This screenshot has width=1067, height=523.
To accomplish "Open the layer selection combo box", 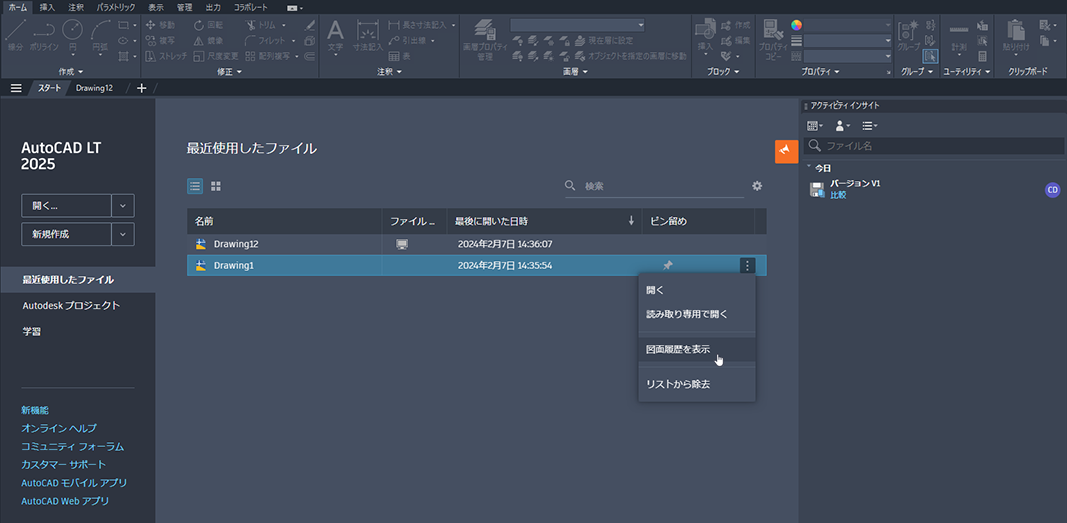I will coord(578,25).
